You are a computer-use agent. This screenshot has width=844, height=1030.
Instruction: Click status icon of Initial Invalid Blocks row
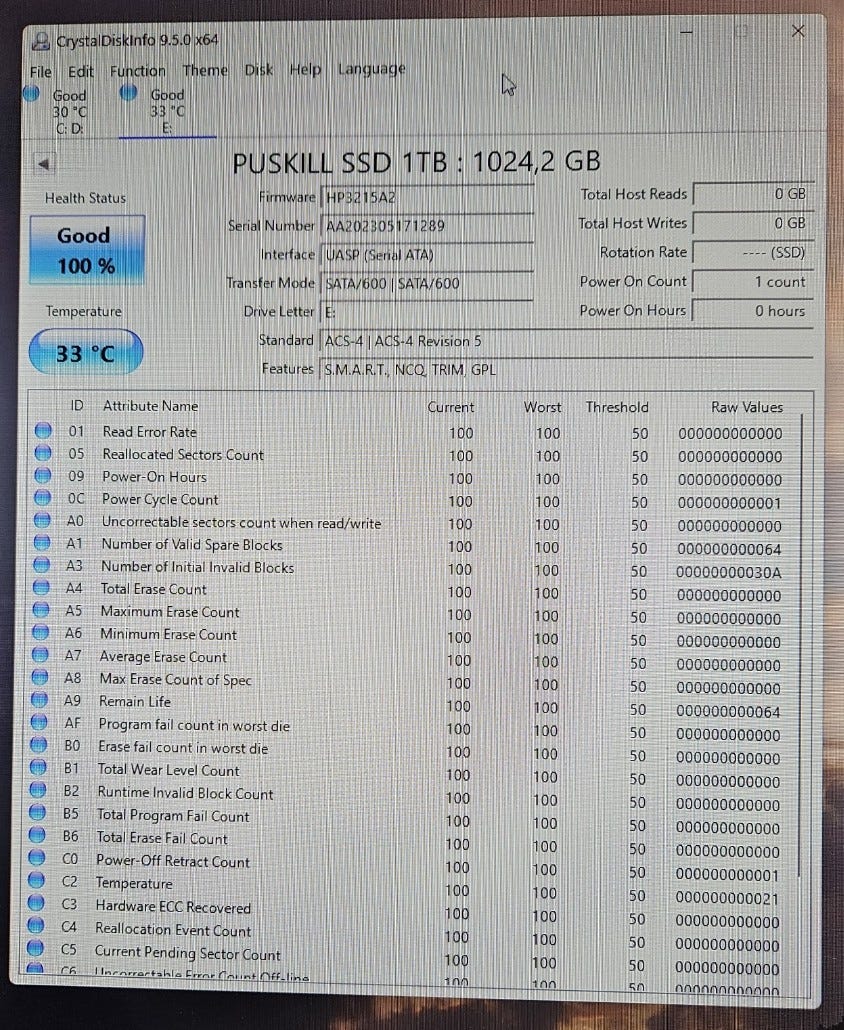(41, 566)
